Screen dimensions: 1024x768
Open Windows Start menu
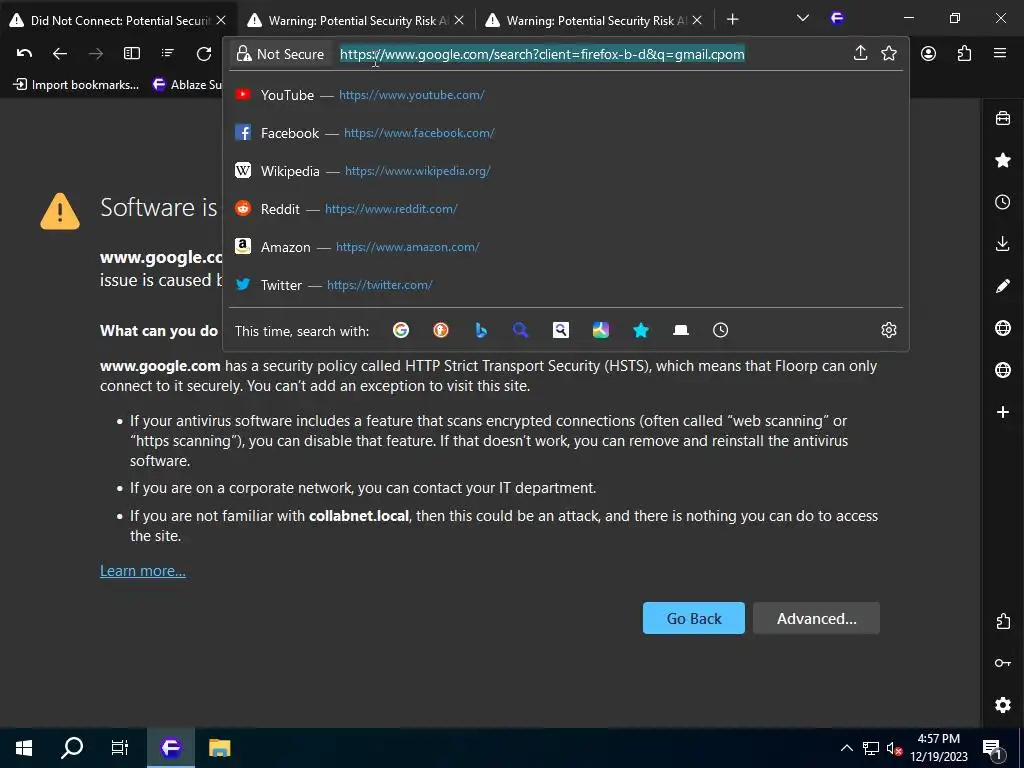point(24,748)
